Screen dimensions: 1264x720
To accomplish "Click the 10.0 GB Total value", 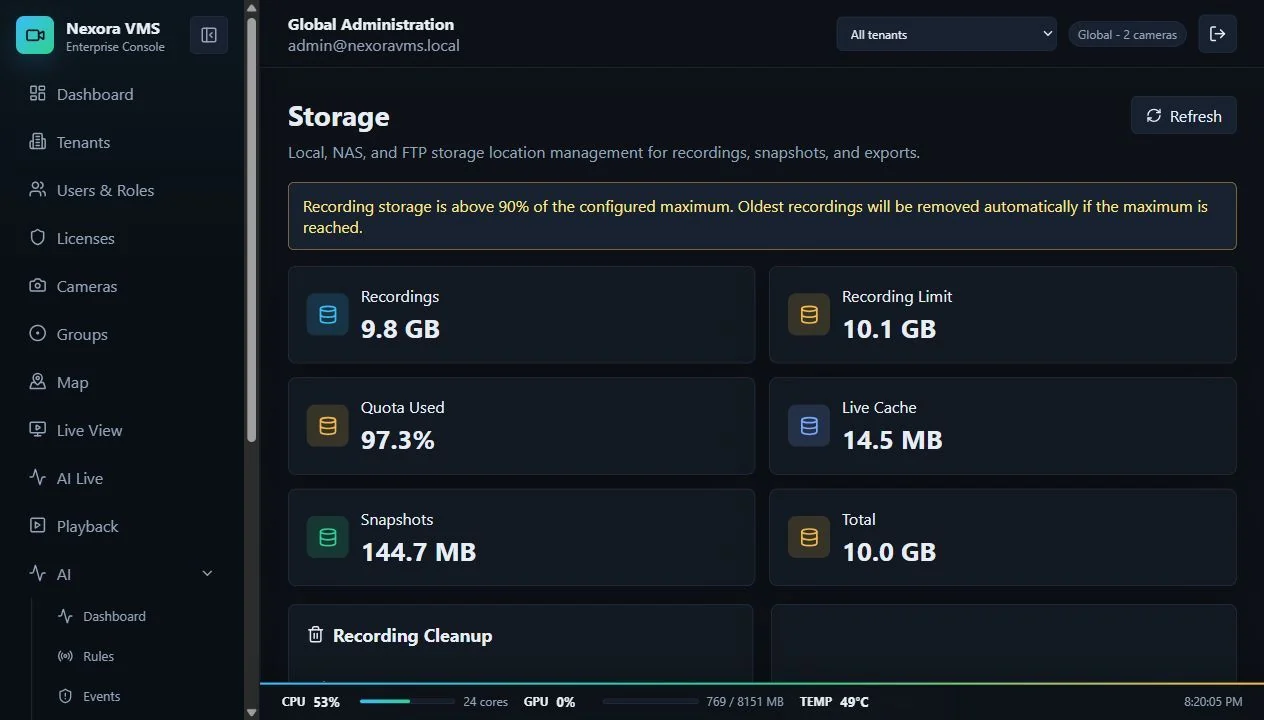I will (x=889, y=552).
